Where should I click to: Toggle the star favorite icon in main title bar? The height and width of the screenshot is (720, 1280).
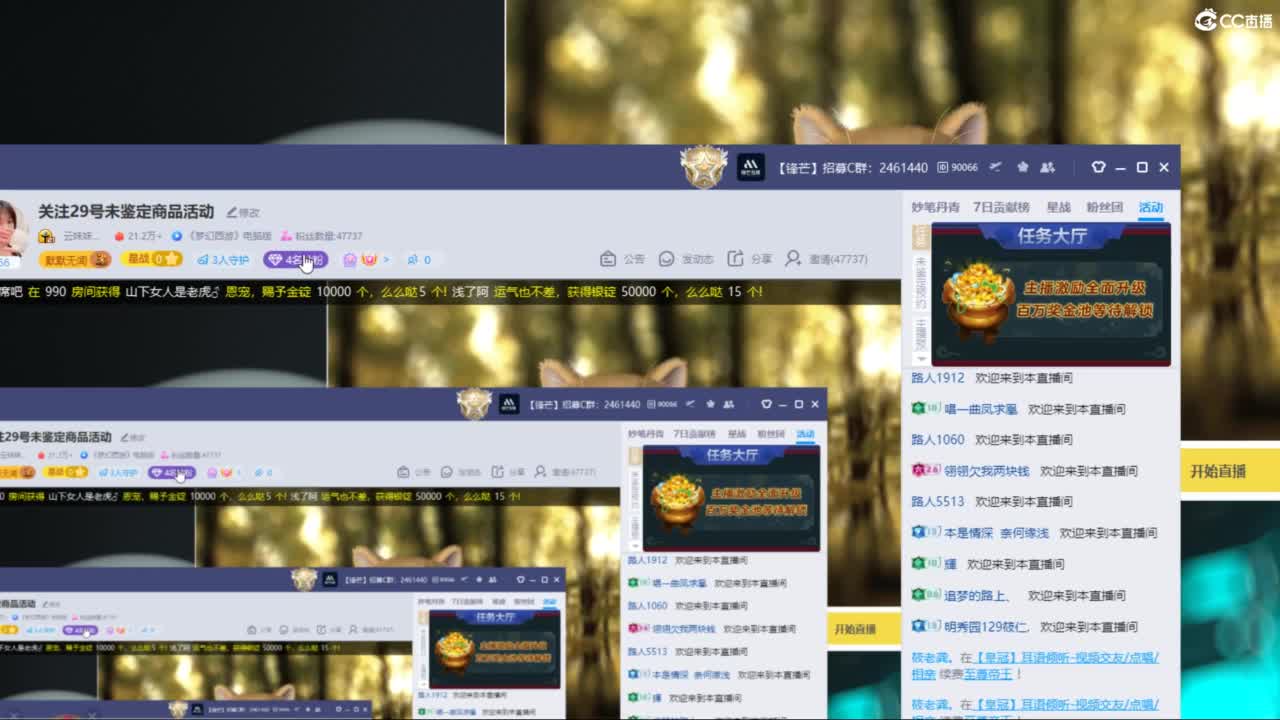(x=1022, y=167)
